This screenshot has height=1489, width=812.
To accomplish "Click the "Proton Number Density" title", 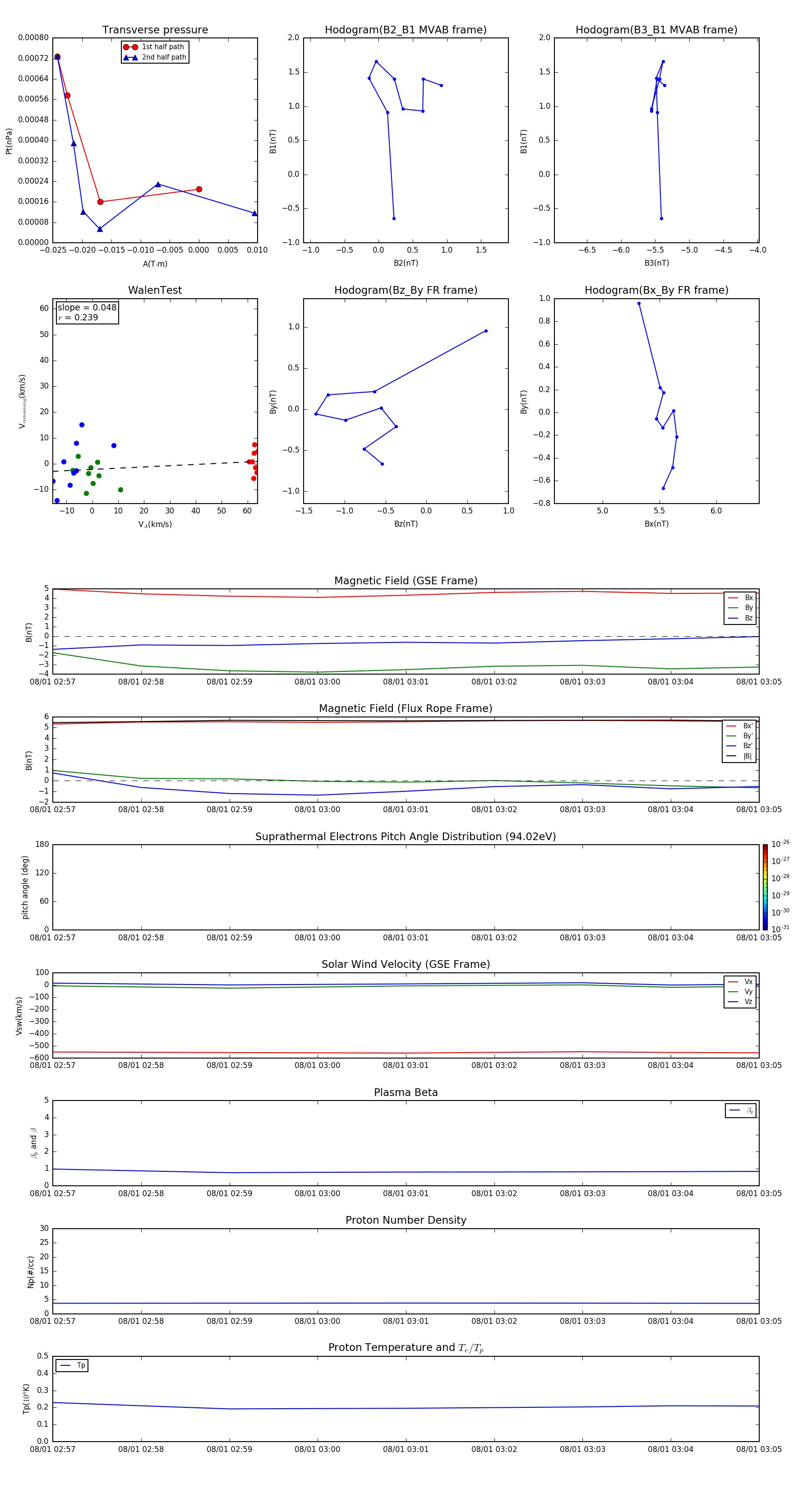I will [406, 1220].
